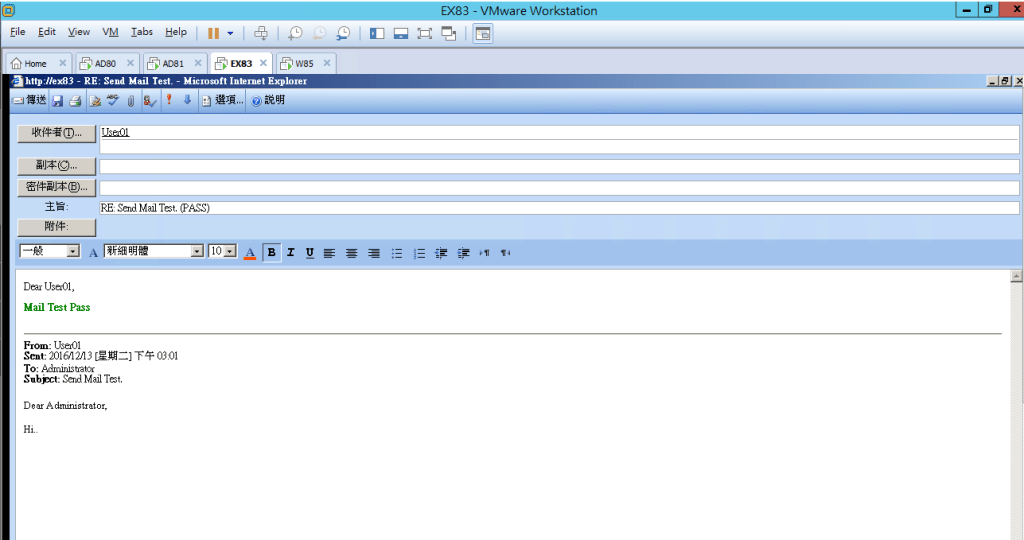The width and height of the screenshot is (1024, 540).
Task: Click the VMware take snapshot clock icon
Action: (x=295, y=33)
